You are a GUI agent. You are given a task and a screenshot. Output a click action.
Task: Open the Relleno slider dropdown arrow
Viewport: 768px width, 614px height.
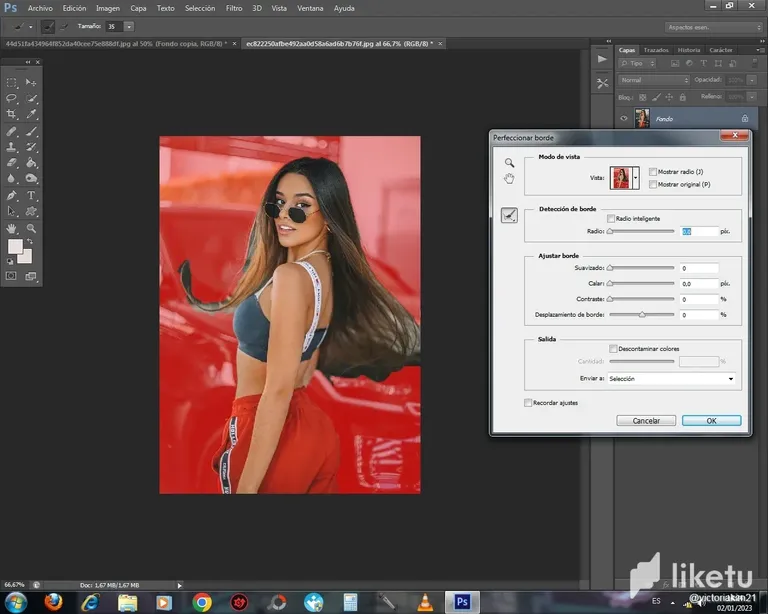pos(752,97)
